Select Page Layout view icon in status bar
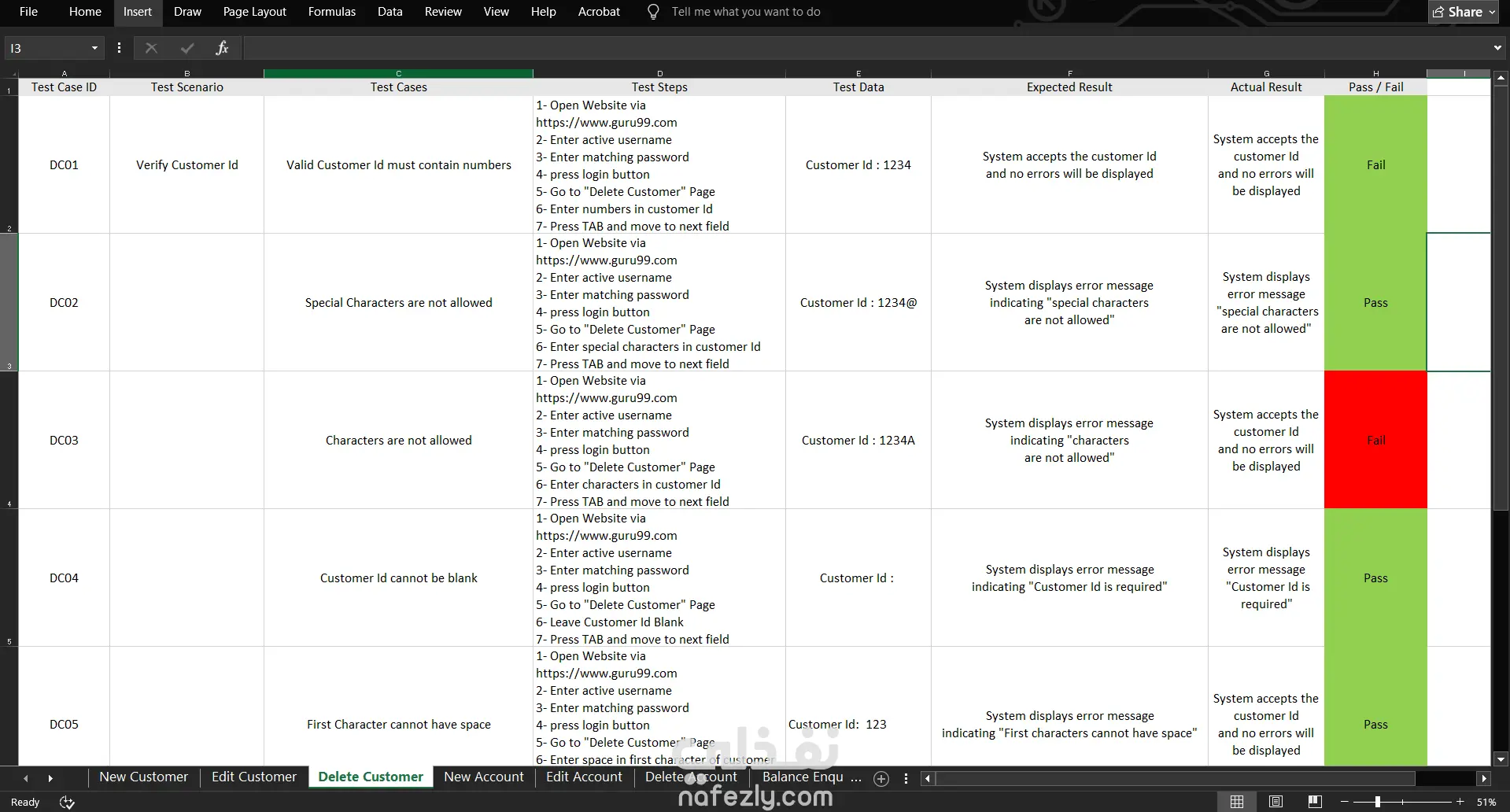1510x812 pixels. pyautogui.click(x=1276, y=801)
